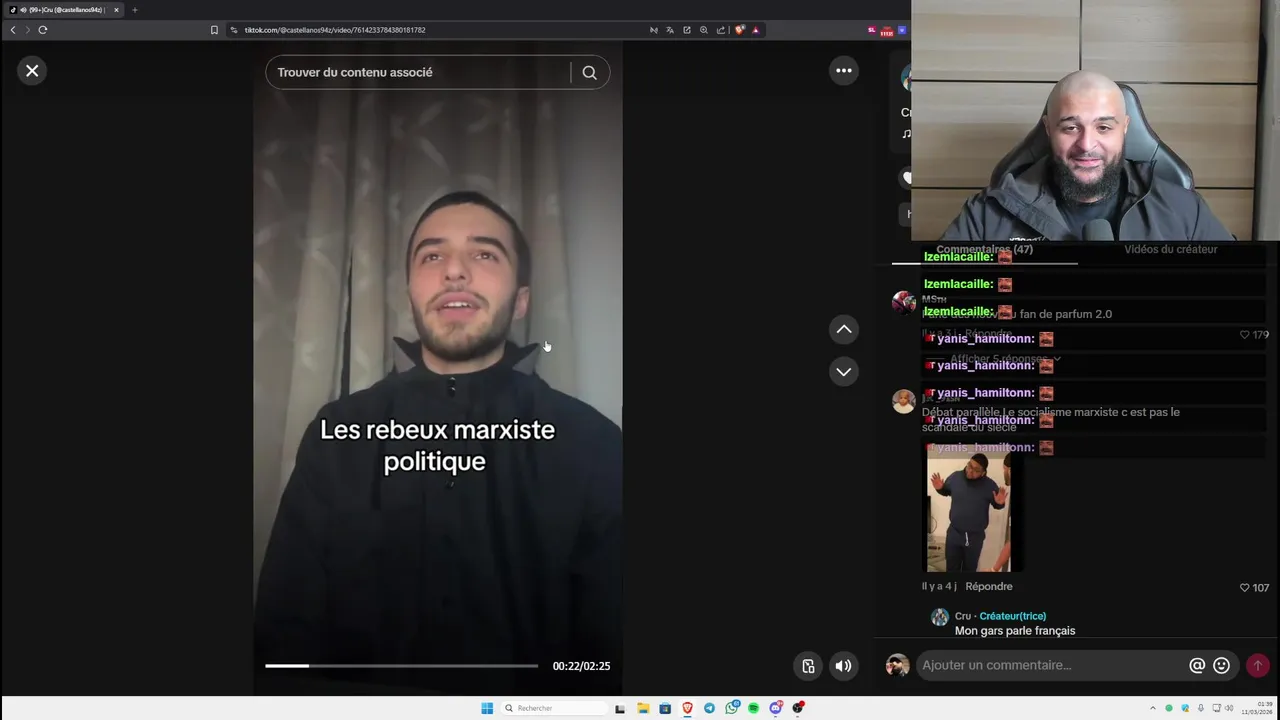Open OBS Studio from the taskbar

[x=798, y=708]
